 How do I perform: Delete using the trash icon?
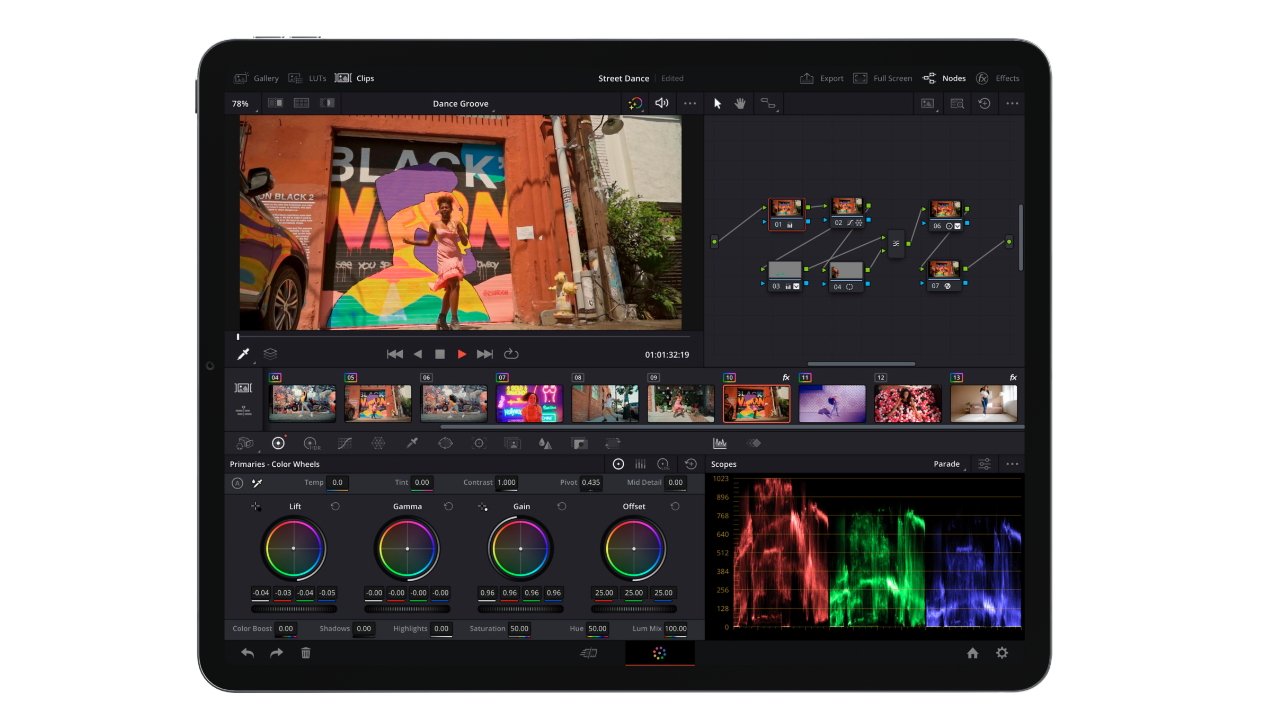[306, 653]
